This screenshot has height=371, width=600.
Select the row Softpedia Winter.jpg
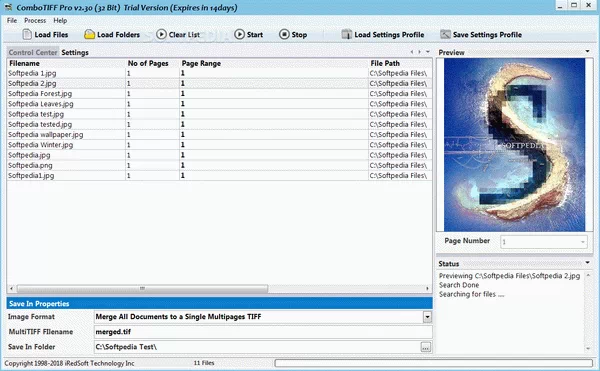pyautogui.click(x=219, y=145)
